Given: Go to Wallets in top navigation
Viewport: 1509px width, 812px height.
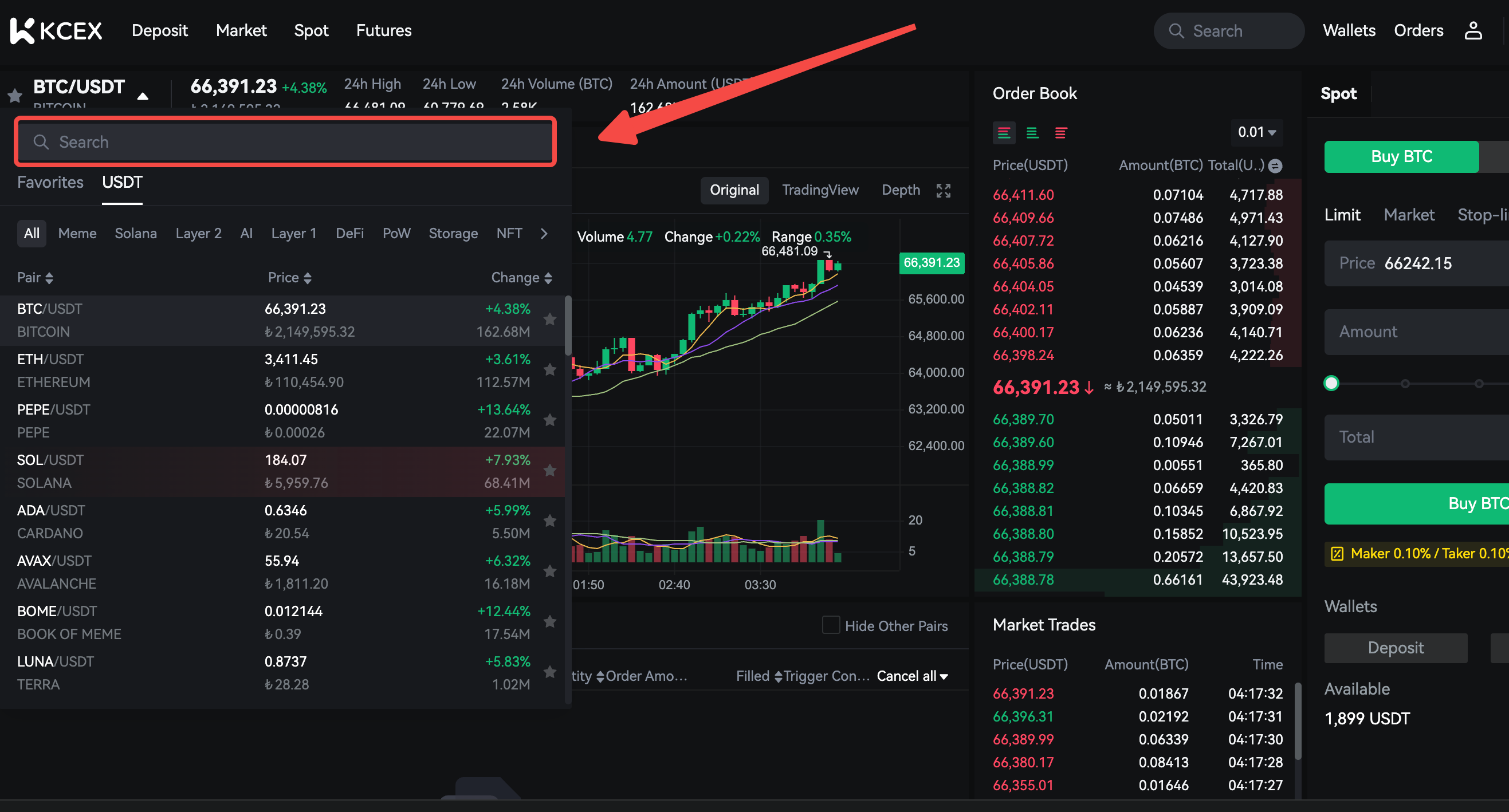Looking at the screenshot, I should [1349, 30].
